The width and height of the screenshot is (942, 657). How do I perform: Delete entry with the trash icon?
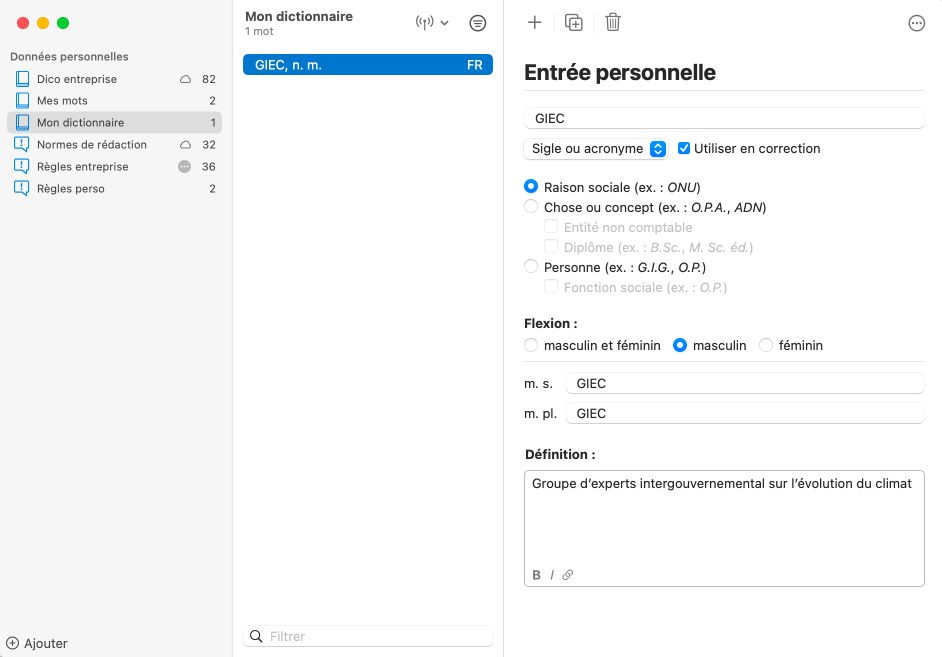point(613,23)
